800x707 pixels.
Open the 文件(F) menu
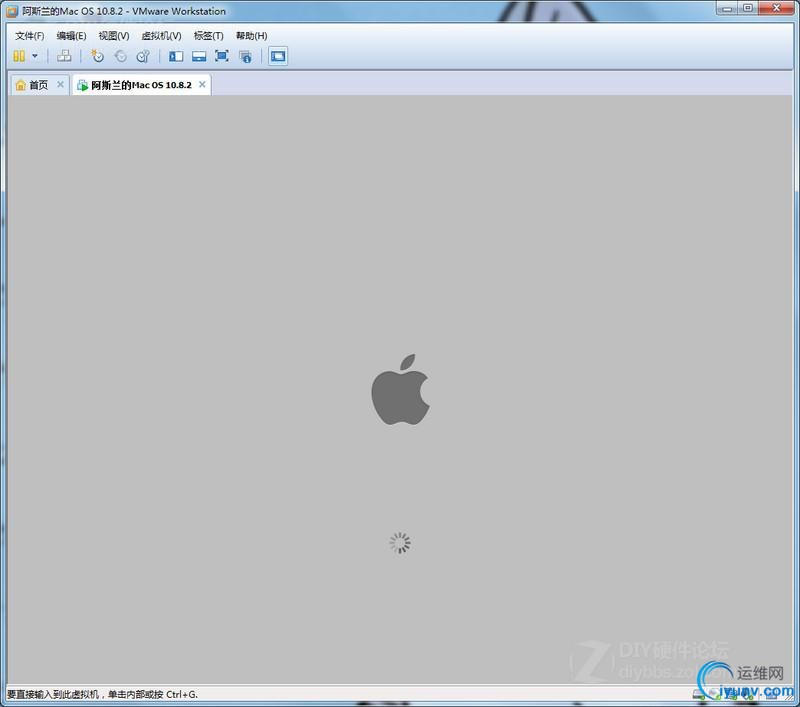coord(30,36)
